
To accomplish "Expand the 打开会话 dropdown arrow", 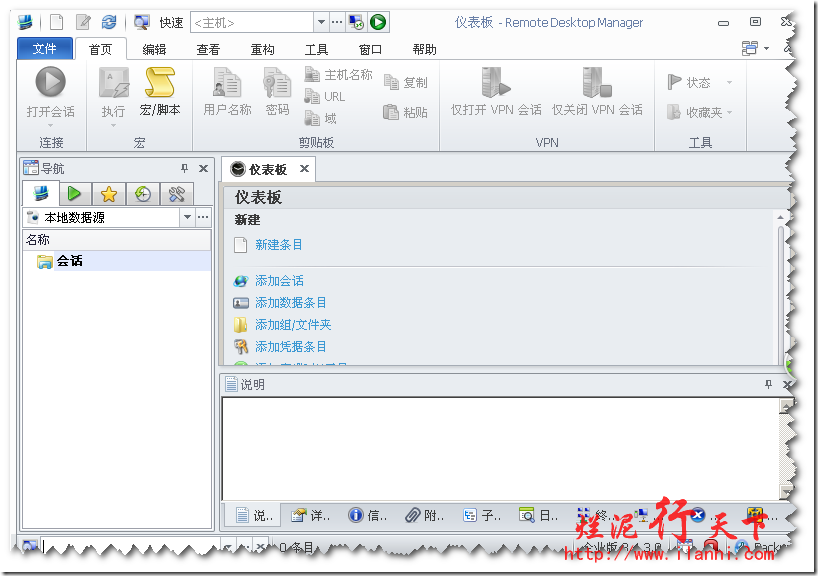I will click(x=51, y=125).
